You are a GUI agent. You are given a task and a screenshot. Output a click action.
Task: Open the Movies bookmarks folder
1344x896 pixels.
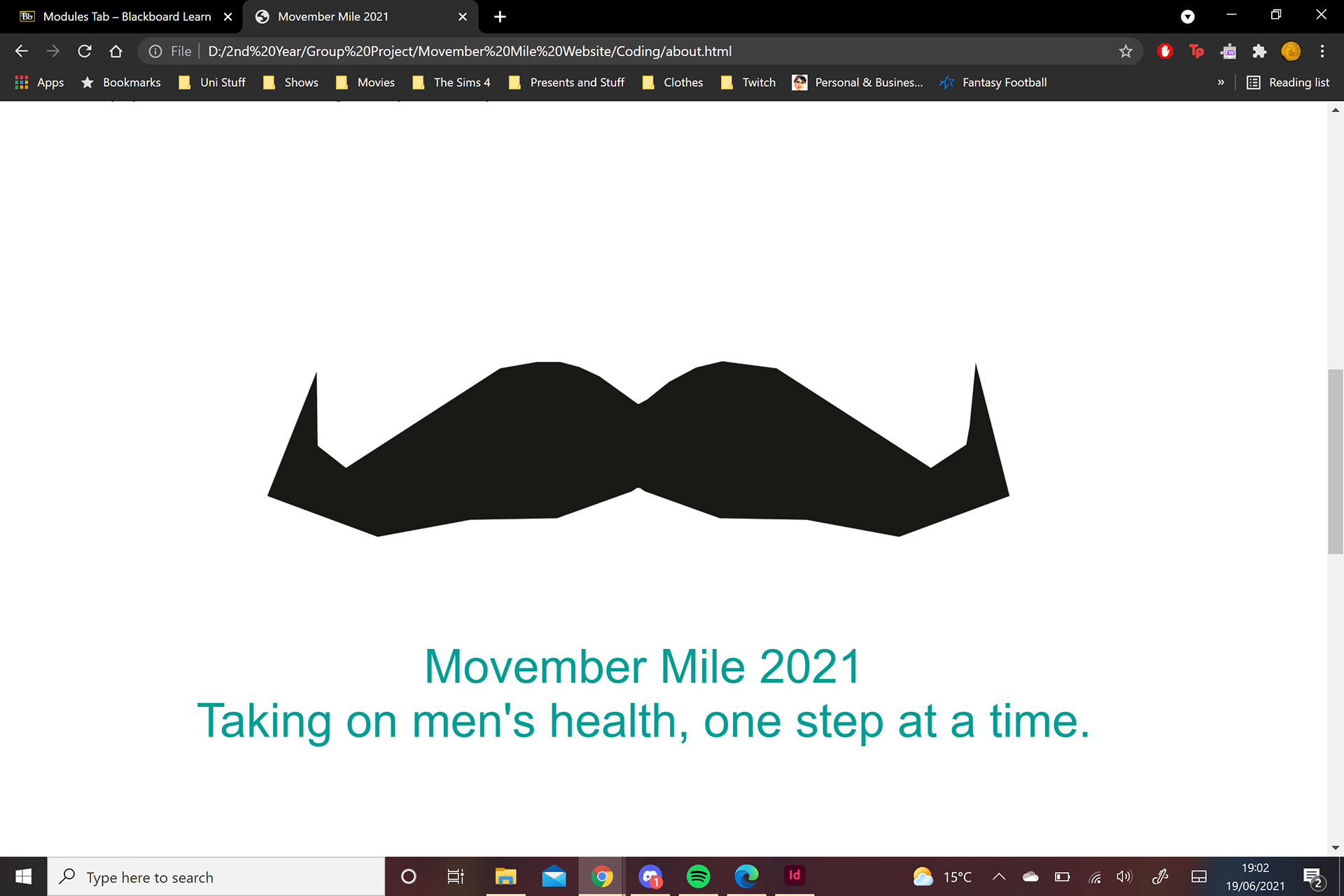365,83
